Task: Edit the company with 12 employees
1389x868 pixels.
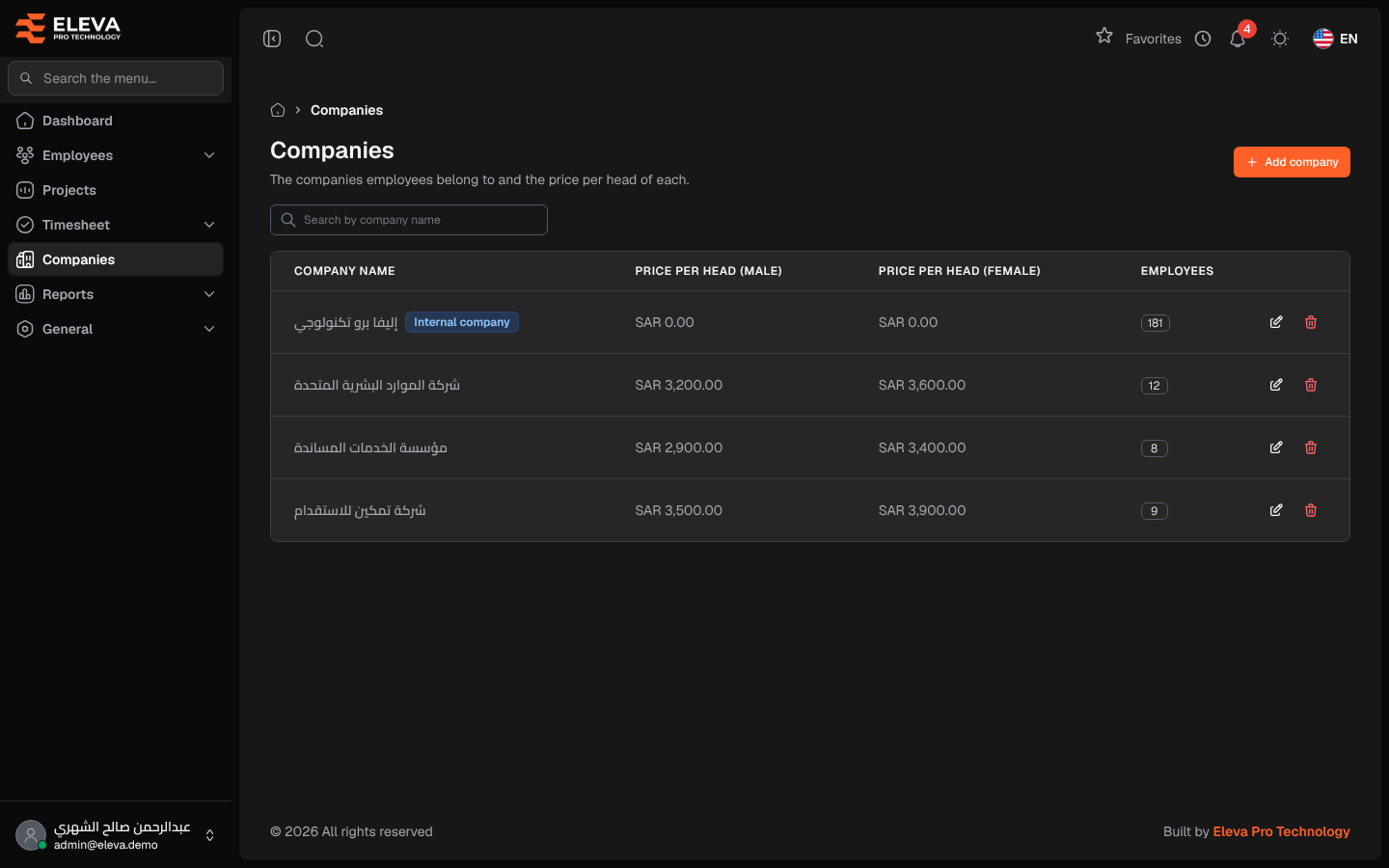Action: pos(1276,385)
